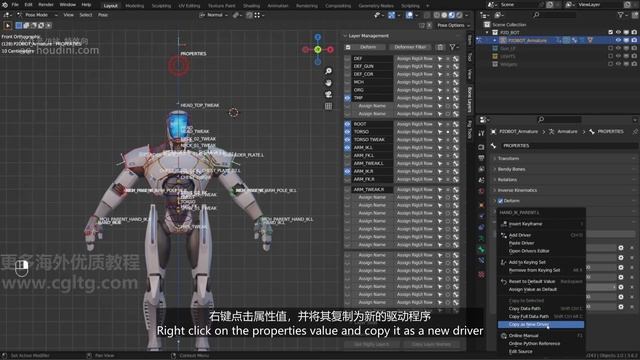Select the solid shading mode
Screen dimensions: 640x360
(x=444, y=15)
